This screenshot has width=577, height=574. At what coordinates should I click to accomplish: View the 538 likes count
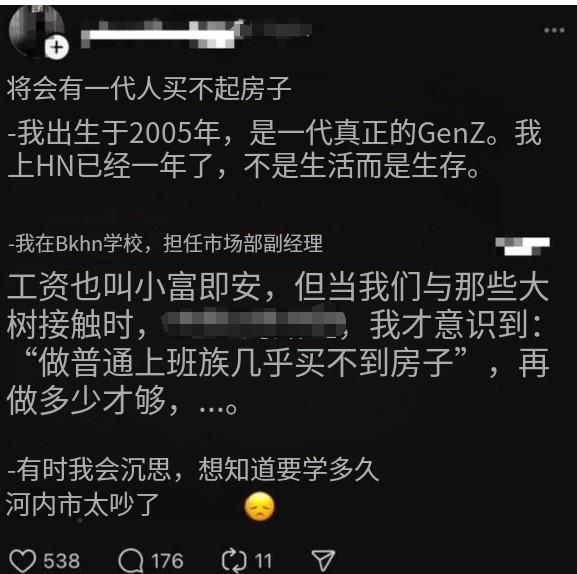(61, 561)
